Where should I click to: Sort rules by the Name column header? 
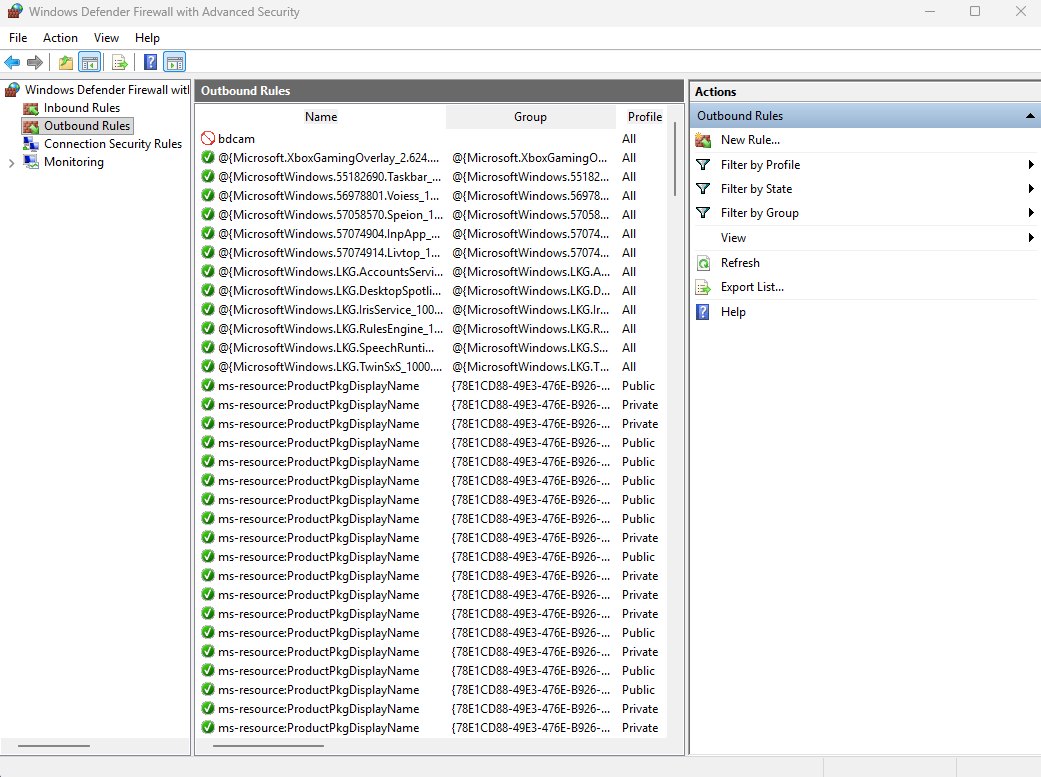(x=321, y=117)
